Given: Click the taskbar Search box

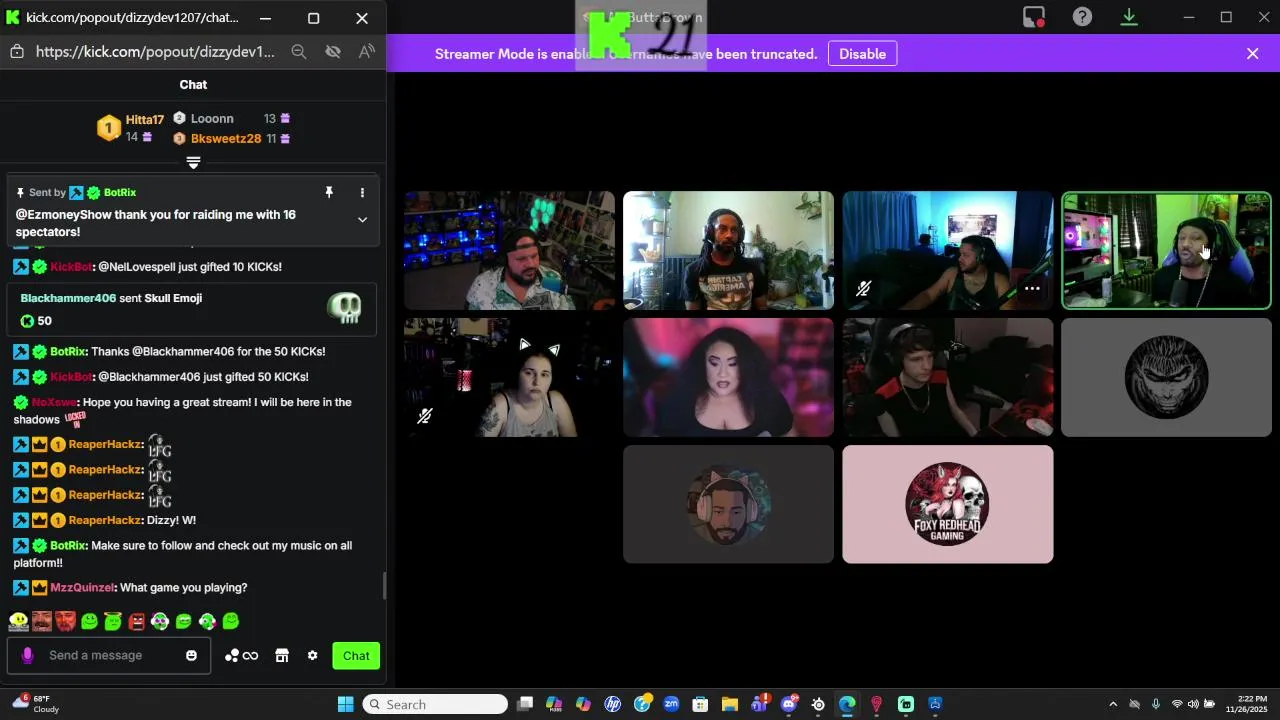Looking at the screenshot, I should [435, 704].
